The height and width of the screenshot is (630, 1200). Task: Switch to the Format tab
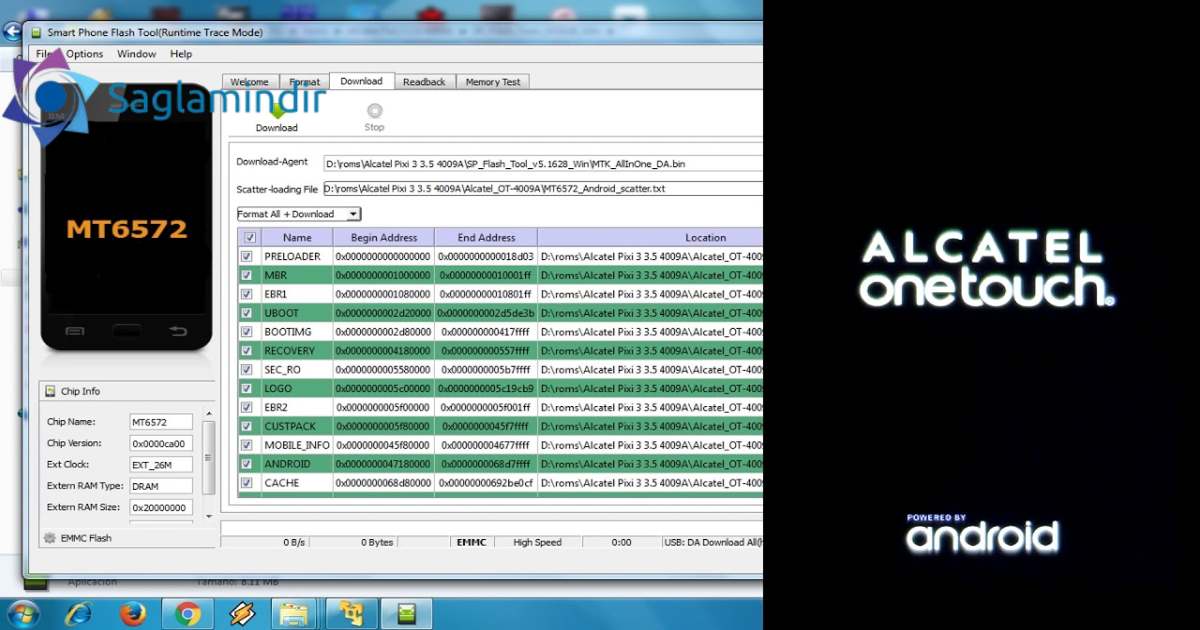pyautogui.click(x=305, y=82)
